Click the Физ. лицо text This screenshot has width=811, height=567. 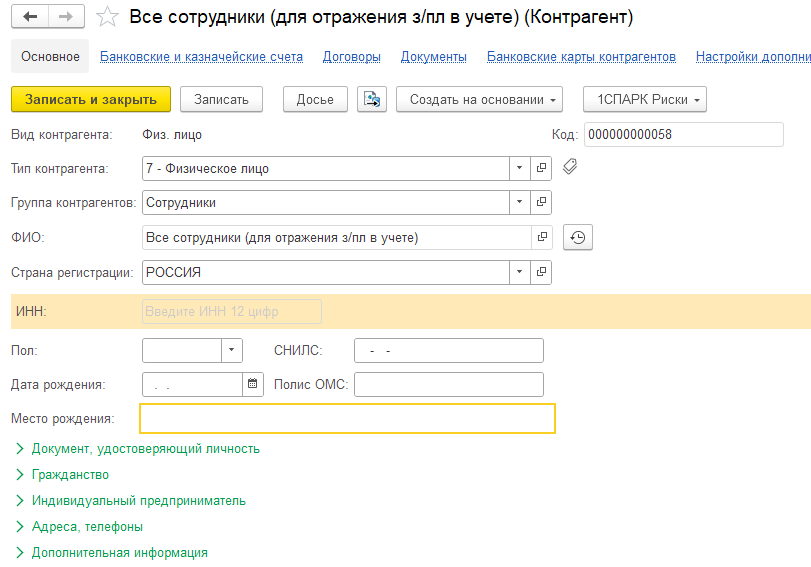click(x=172, y=135)
